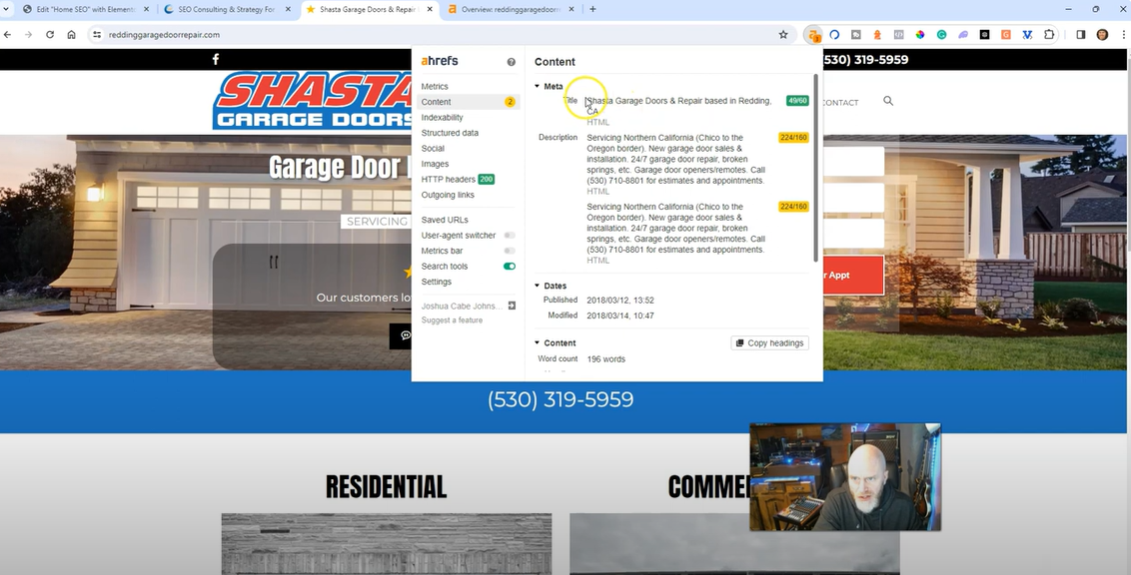1131x575 pixels.
Task: View site information icon in address bar
Action: click(x=97, y=35)
